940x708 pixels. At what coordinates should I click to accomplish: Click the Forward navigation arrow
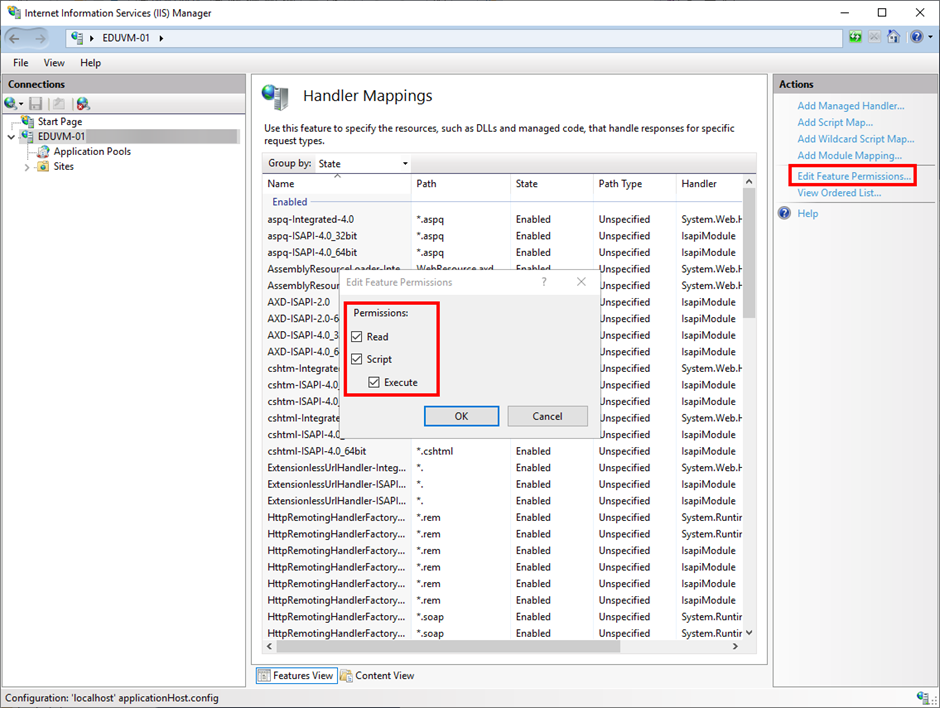pos(40,38)
